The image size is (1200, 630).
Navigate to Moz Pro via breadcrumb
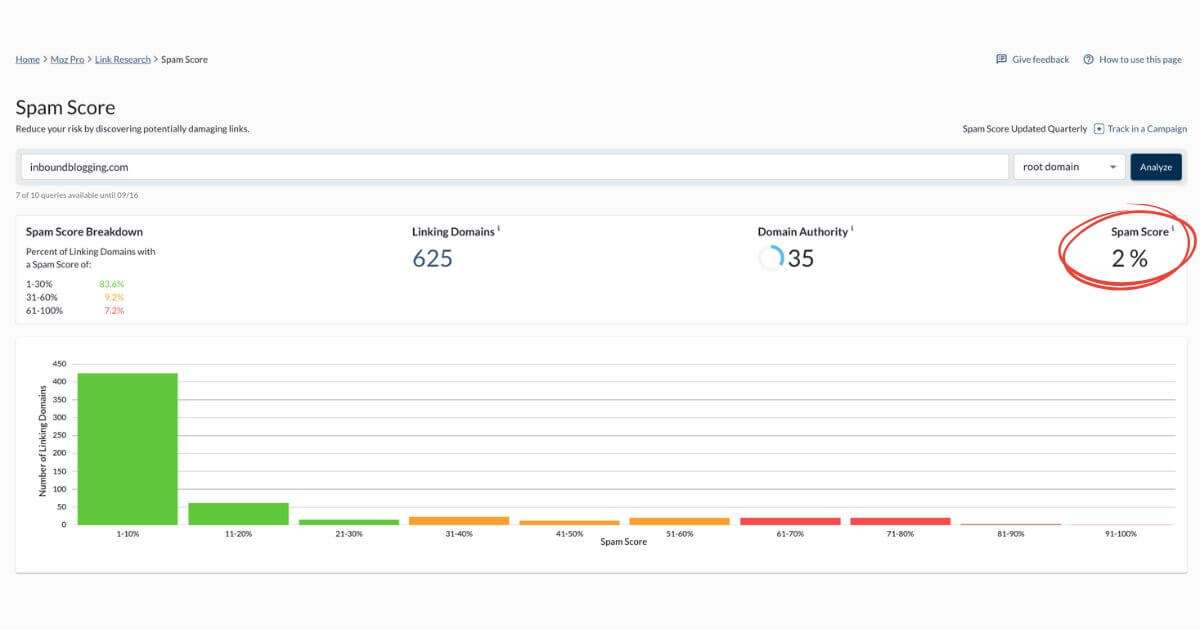pyautogui.click(x=66, y=59)
